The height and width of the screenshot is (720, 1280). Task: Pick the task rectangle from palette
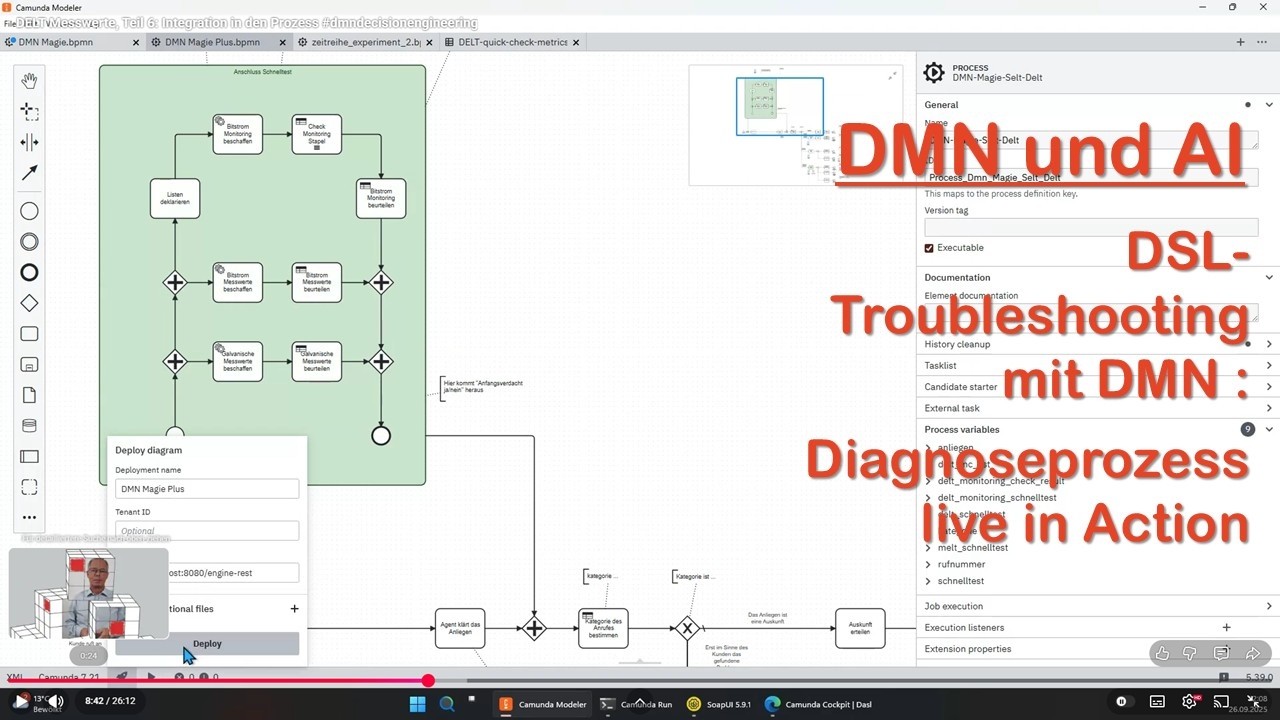[x=30, y=334]
